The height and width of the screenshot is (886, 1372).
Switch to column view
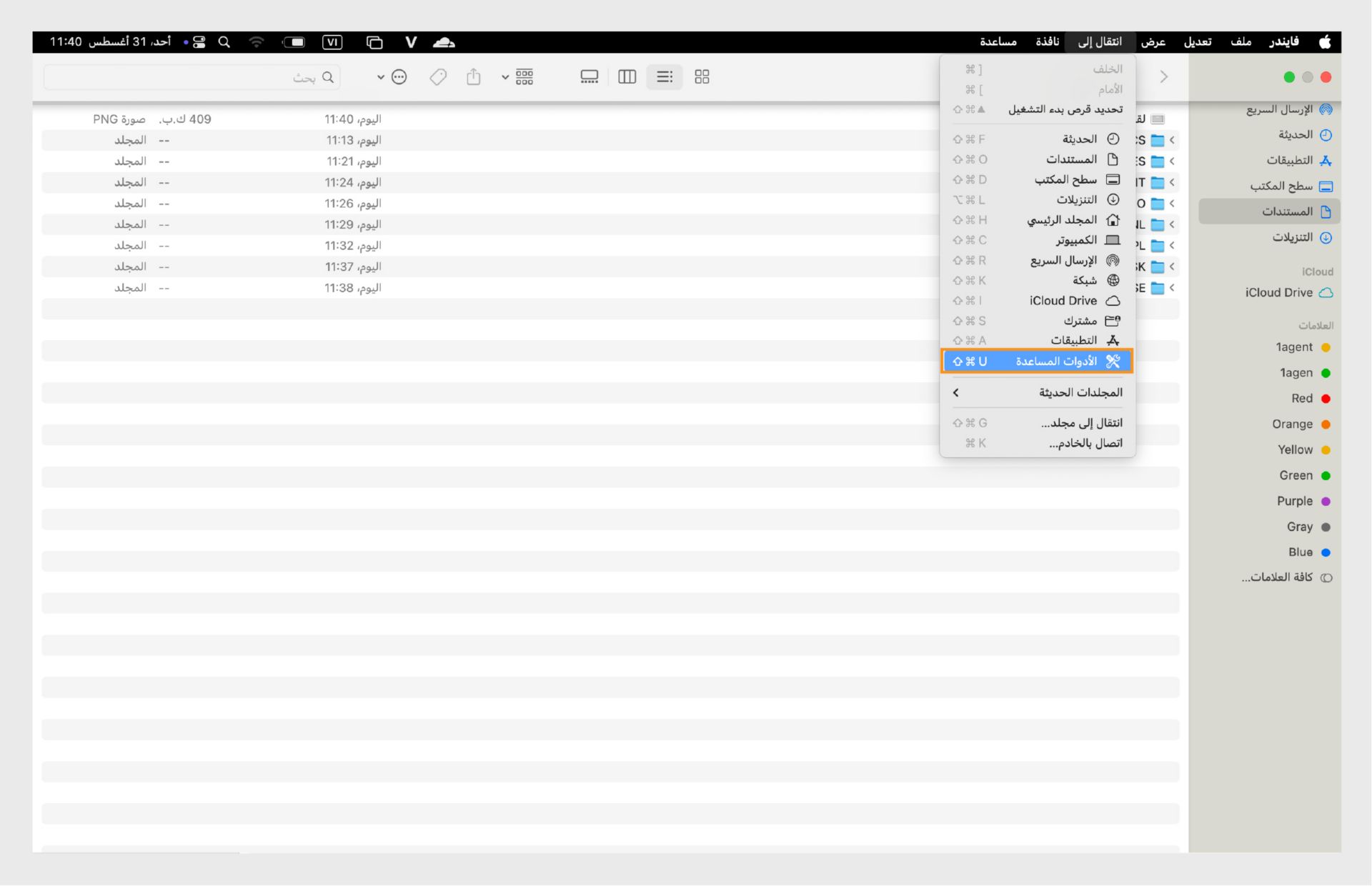pos(627,77)
